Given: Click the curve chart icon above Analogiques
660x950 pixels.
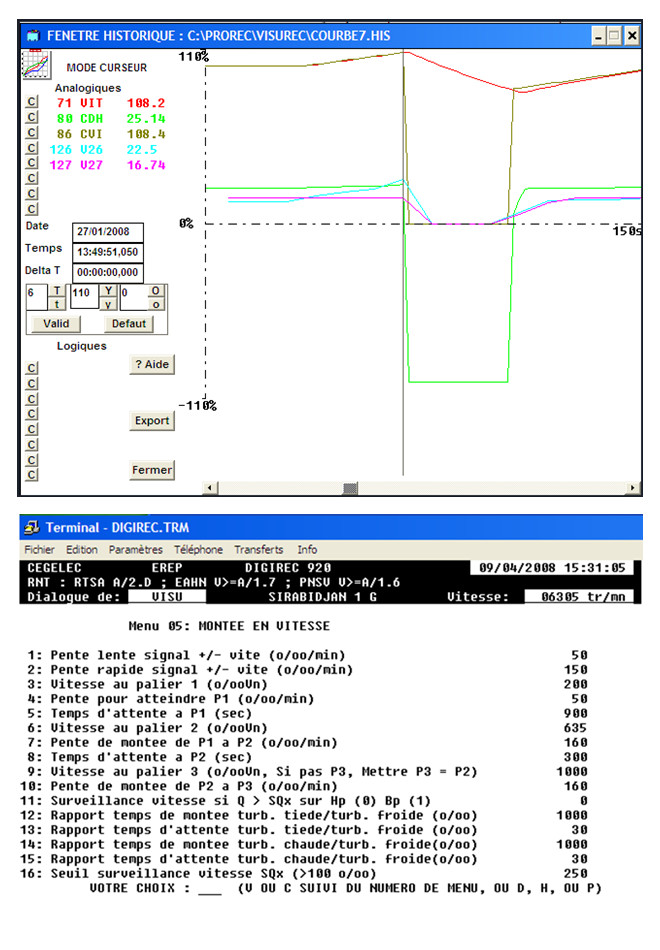Looking at the screenshot, I should pyautogui.click(x=37, y=64).
